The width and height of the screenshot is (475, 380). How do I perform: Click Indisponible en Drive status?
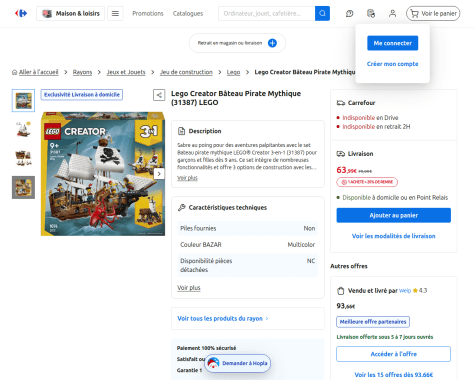click(370, 118)
